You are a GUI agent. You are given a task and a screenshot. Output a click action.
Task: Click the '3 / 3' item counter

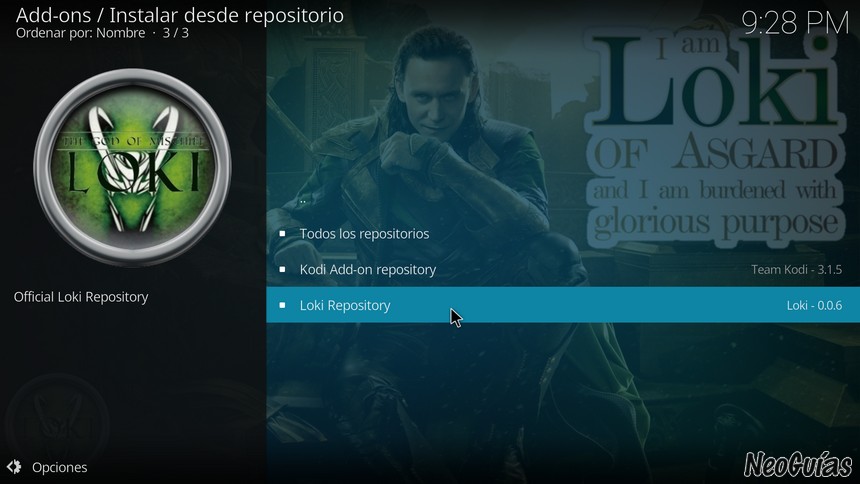coord(176,33)
